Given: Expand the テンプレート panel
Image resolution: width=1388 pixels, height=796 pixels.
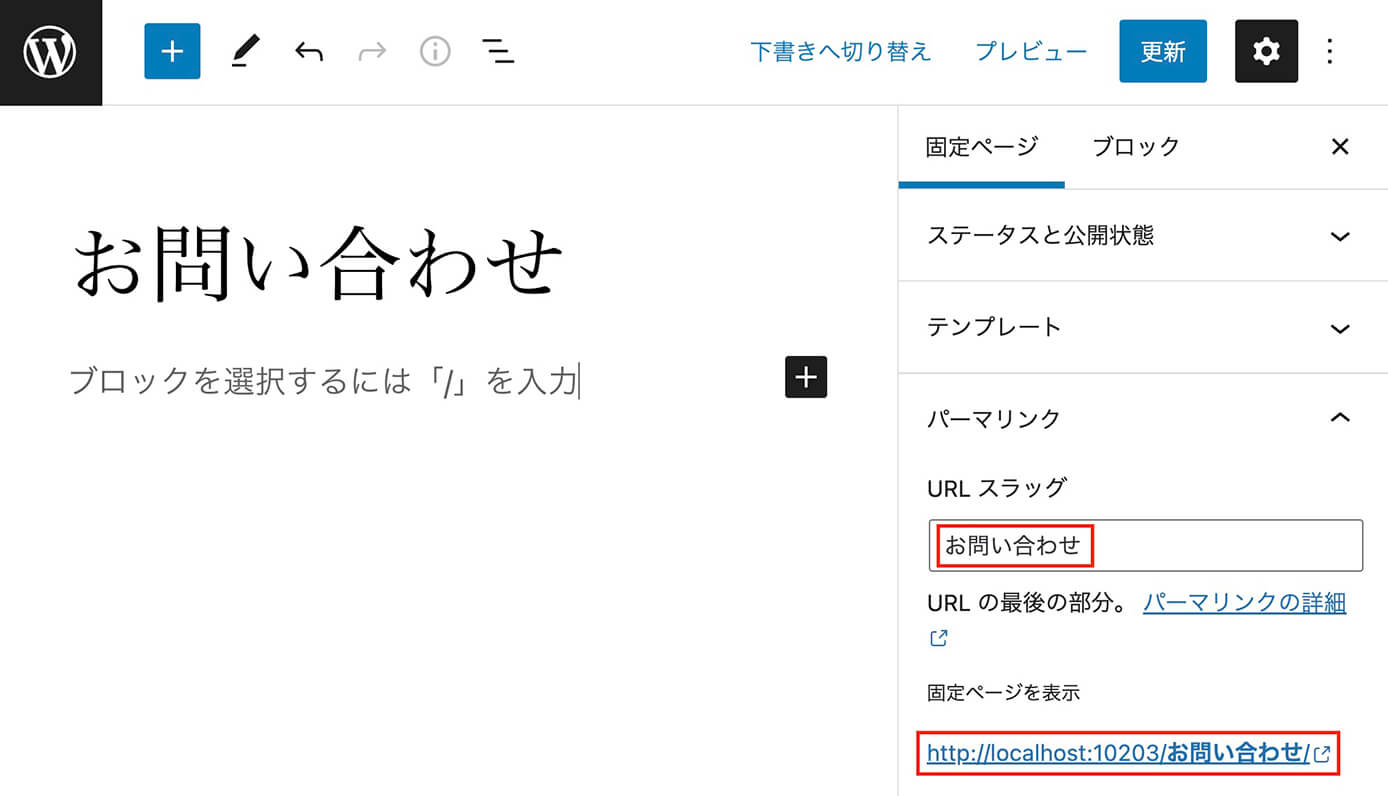Looking at the screenshot, I should [x=1143, y=327].
